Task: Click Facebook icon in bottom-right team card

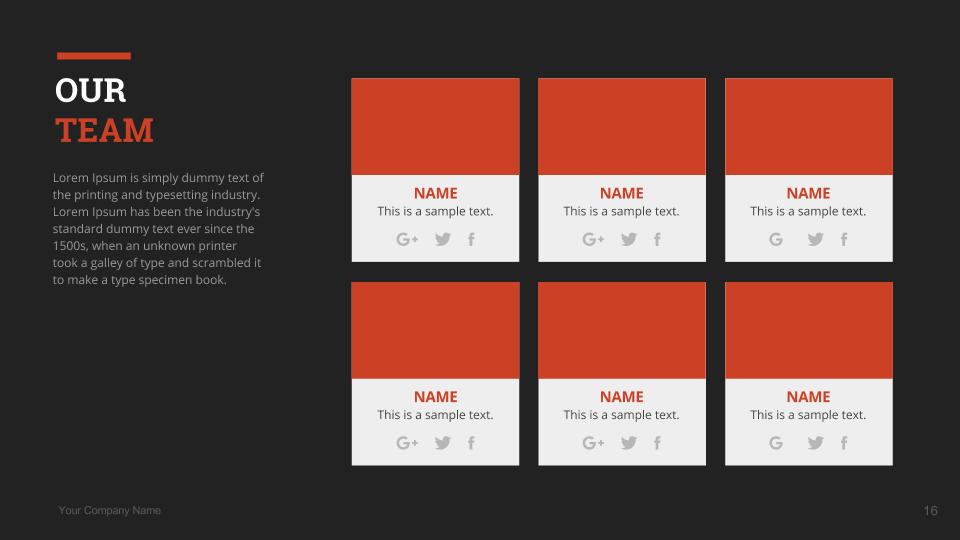Action: click(x=843, y=443)
